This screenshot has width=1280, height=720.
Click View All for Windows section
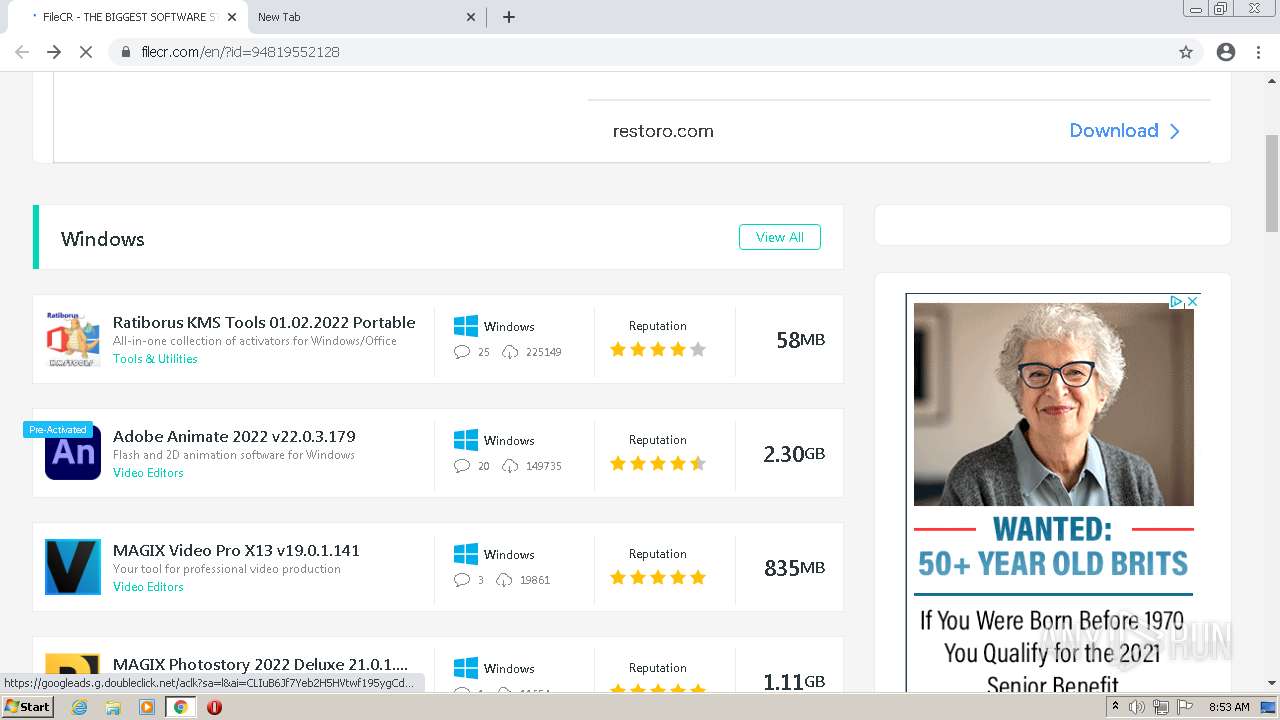point(780,237)
